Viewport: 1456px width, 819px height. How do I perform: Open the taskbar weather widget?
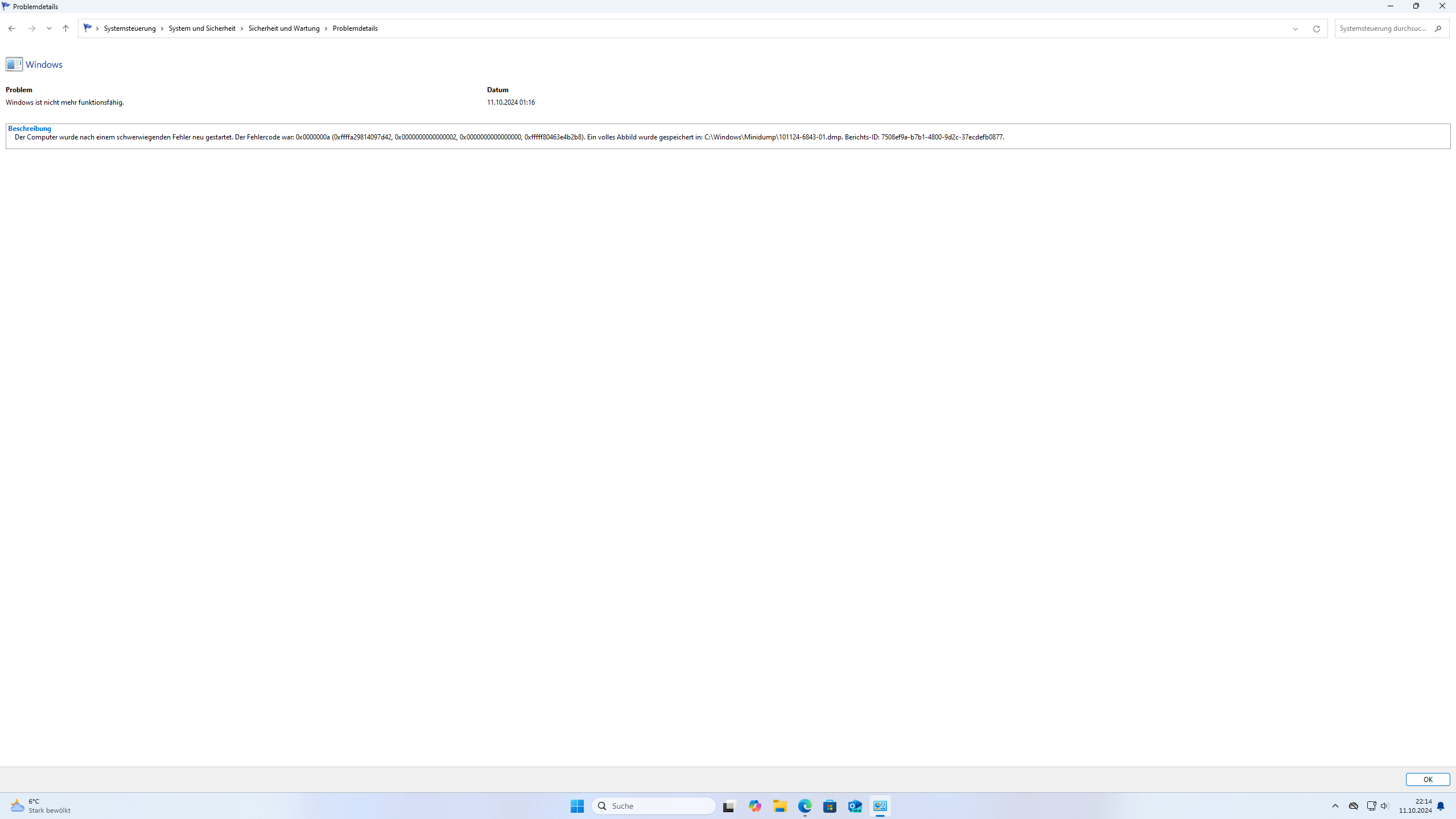coord(40,806)
